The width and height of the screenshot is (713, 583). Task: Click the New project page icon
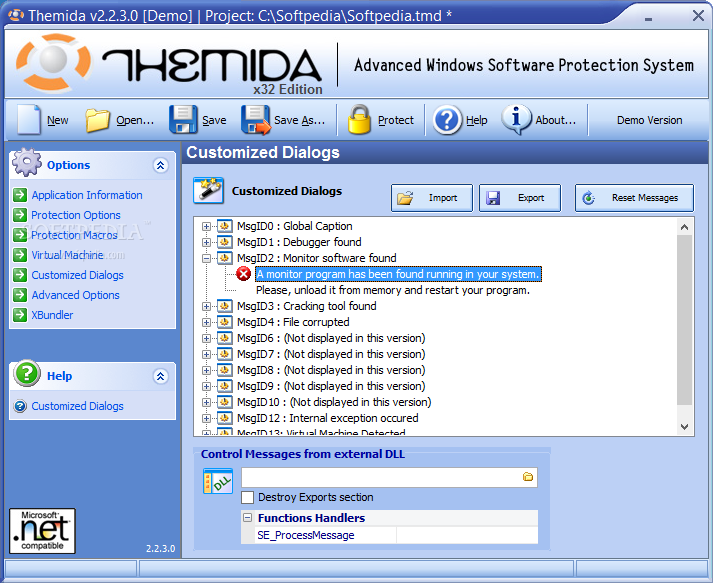click(29, 120)
